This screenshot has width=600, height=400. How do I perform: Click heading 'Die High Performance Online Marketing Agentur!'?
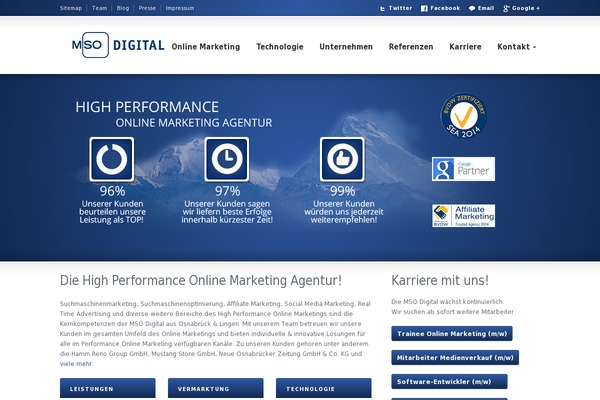click(201, 281)
